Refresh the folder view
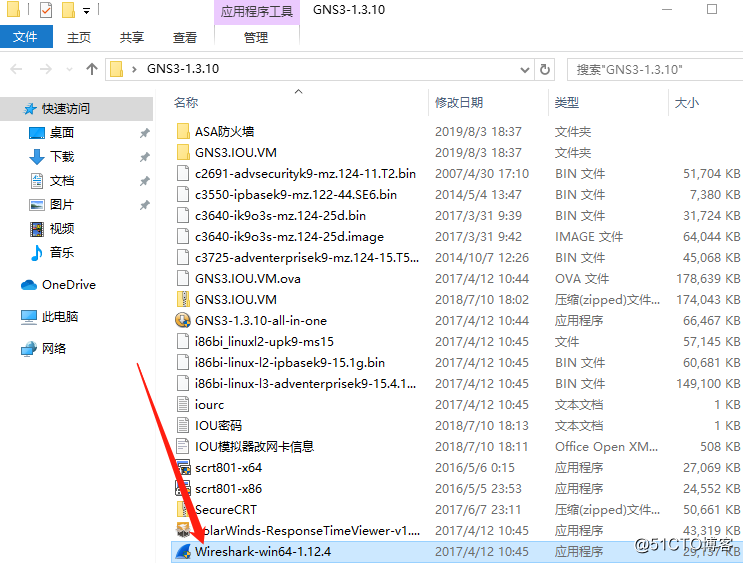This screenshot has height=563, width=743. (545, 70)
